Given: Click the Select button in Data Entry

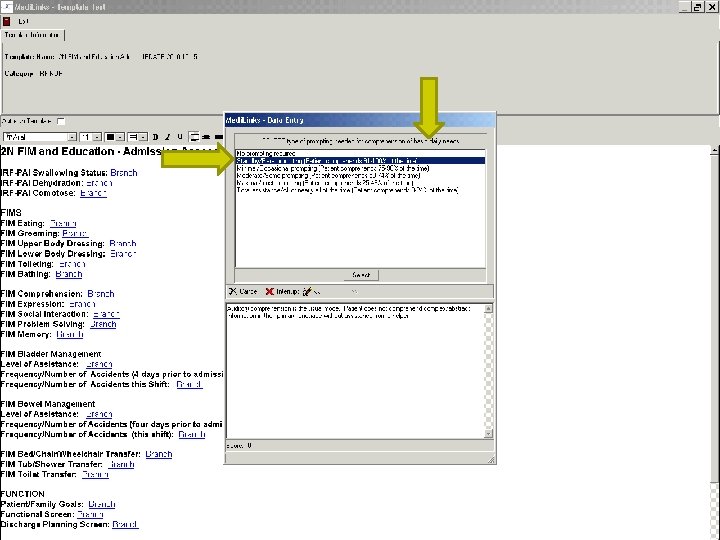Looking at the screenshot, I should 361,275.
